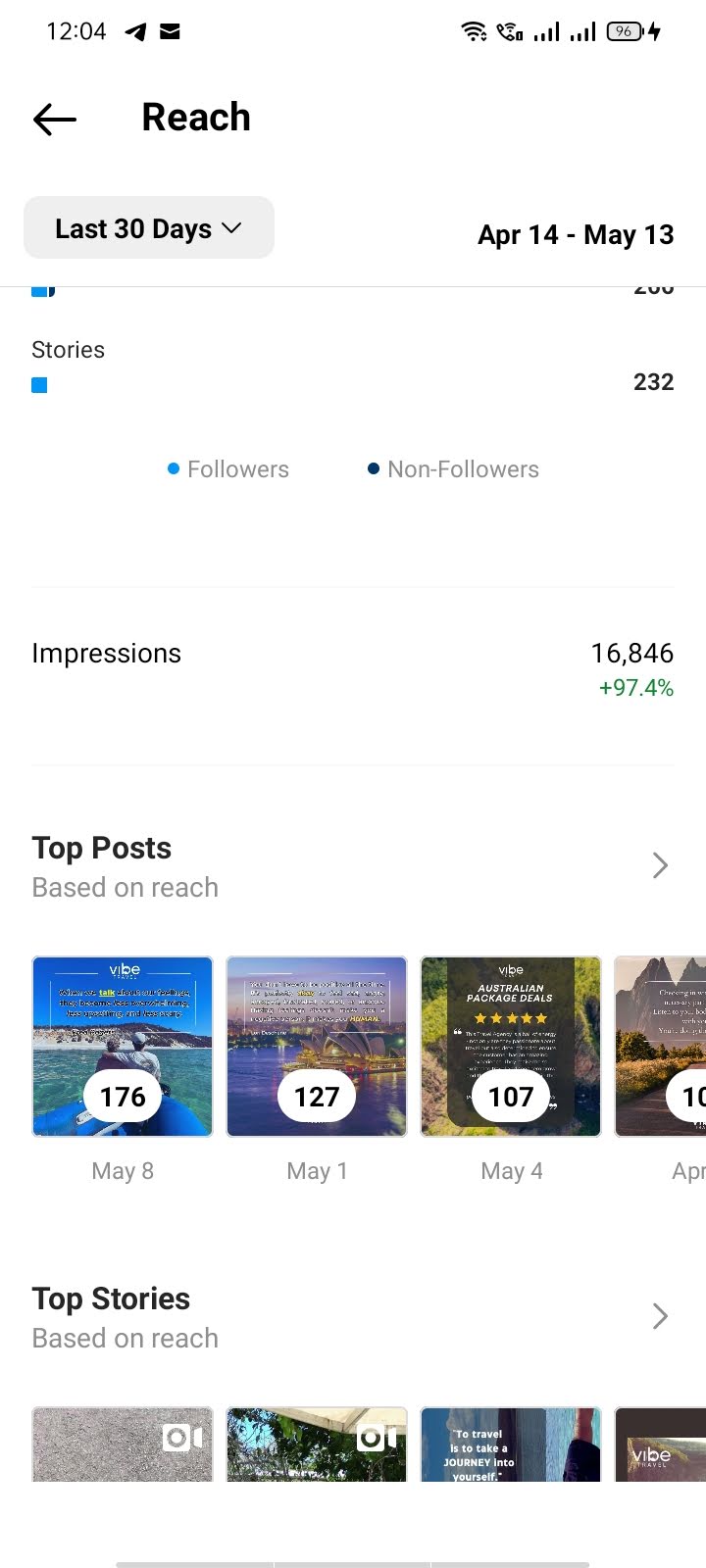Viewport: 706px width, 1568px height.
Task: Open the 'To travel is to take a journey' story
Action: [511, 1445]
